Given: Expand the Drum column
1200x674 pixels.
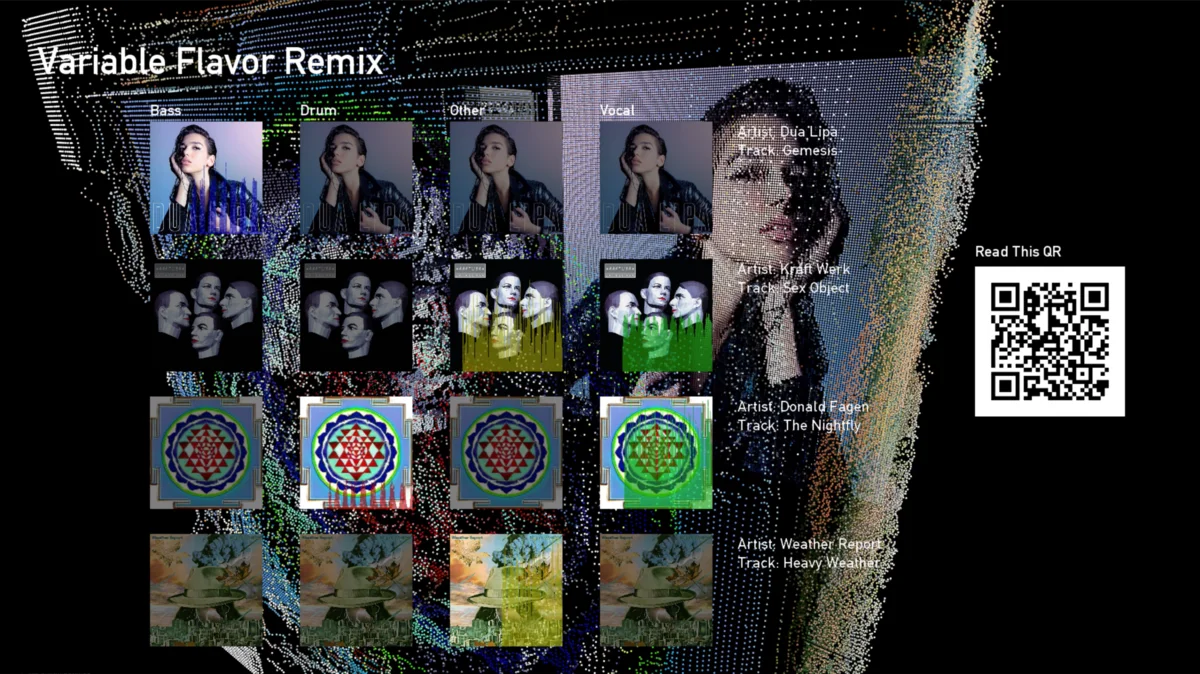Looking at the screenshot, I should point(317,110).
